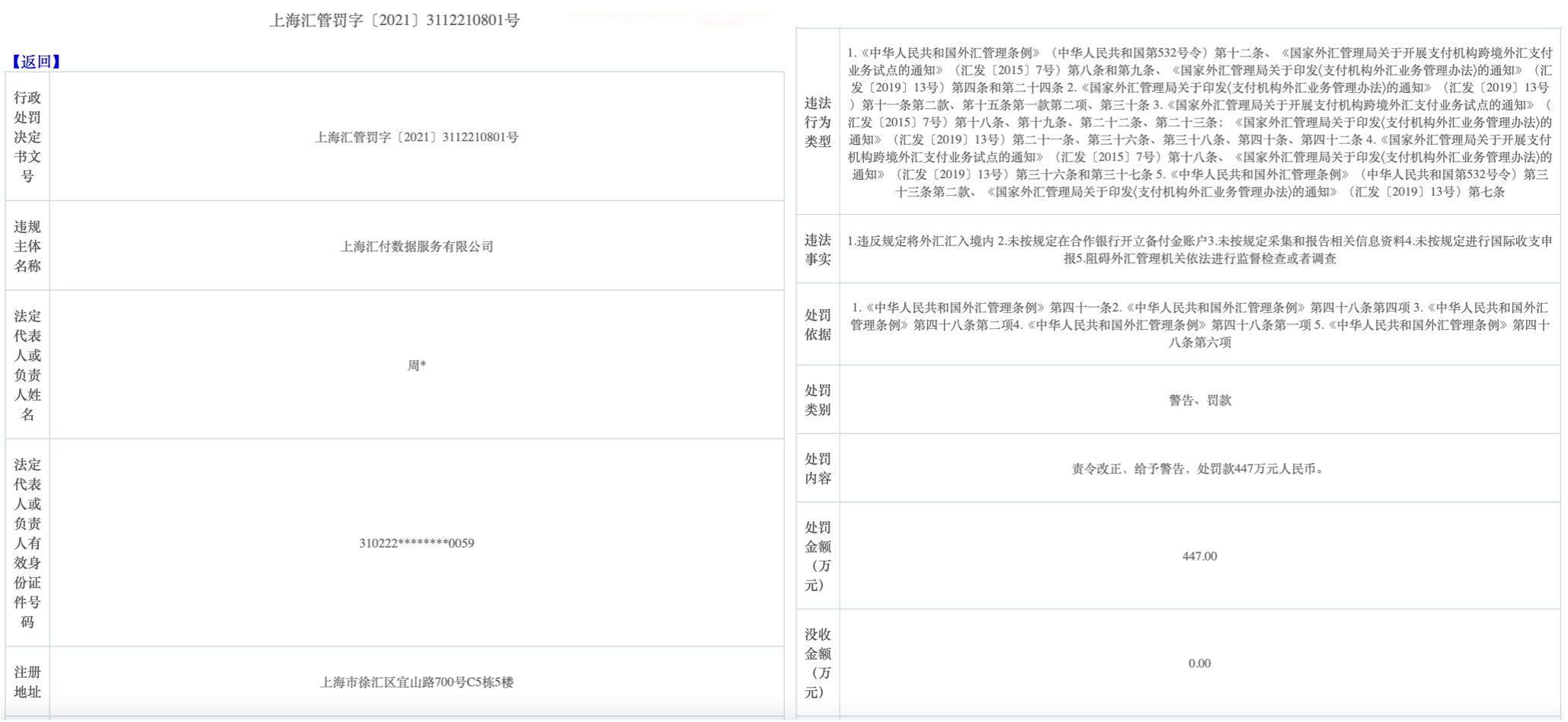Screen dimensions: 1568x722
Task: Click the 违规主体名称 row label
Action: pyautogui.click(x=27, y=246)
